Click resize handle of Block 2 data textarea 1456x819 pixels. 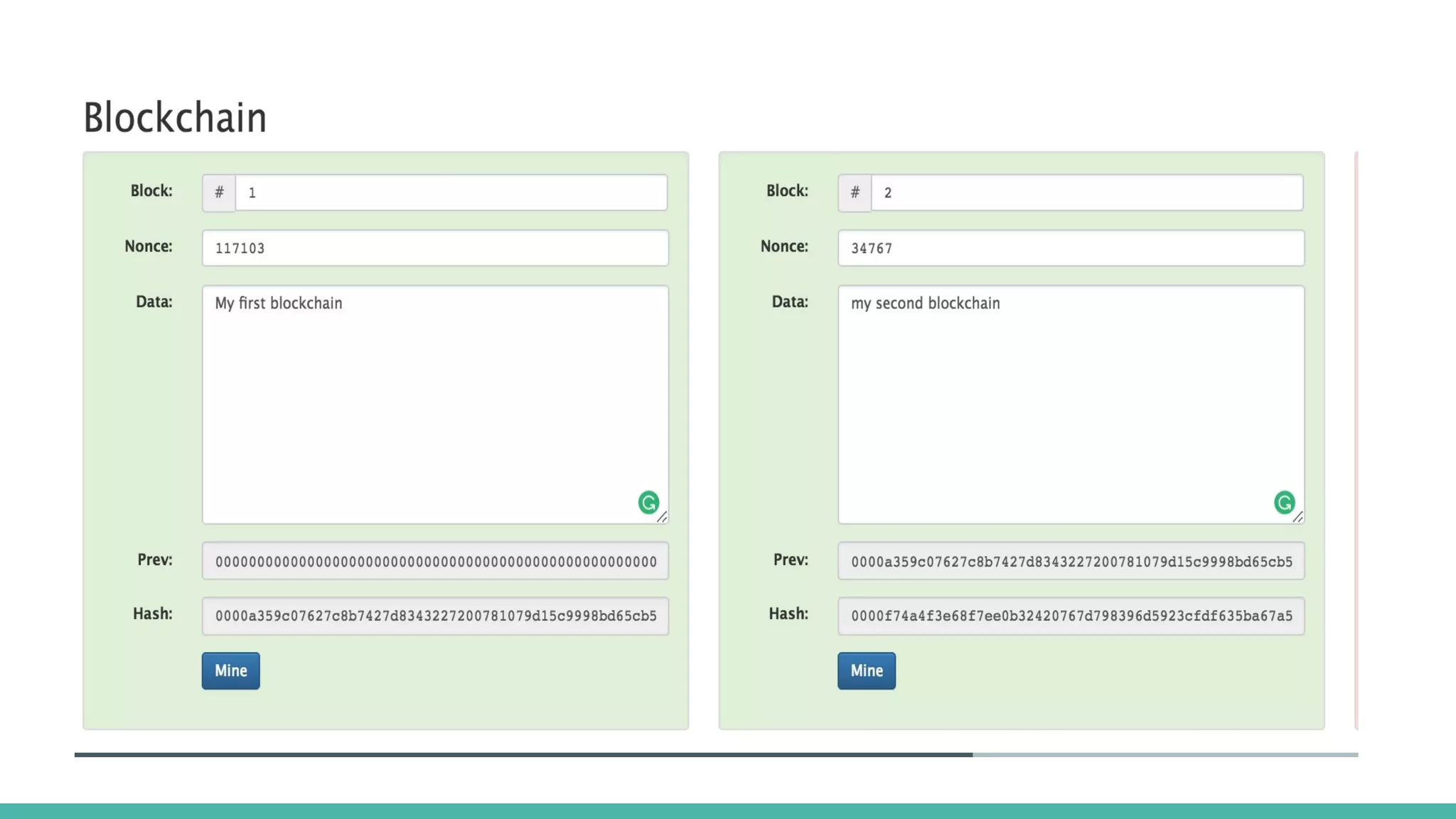(x=1297, y=518)
